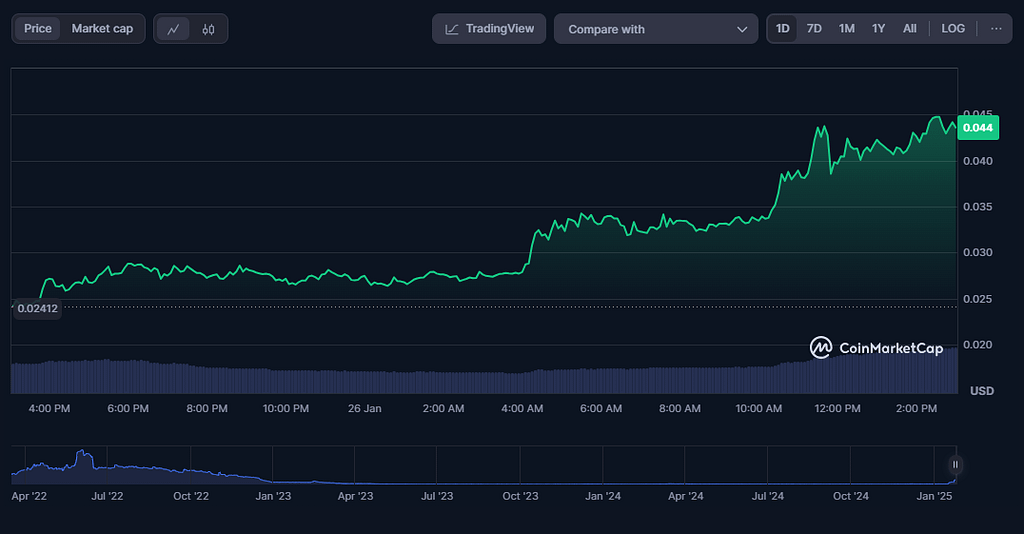
Task: Switch to Market cap view
Action: point(102,29)
